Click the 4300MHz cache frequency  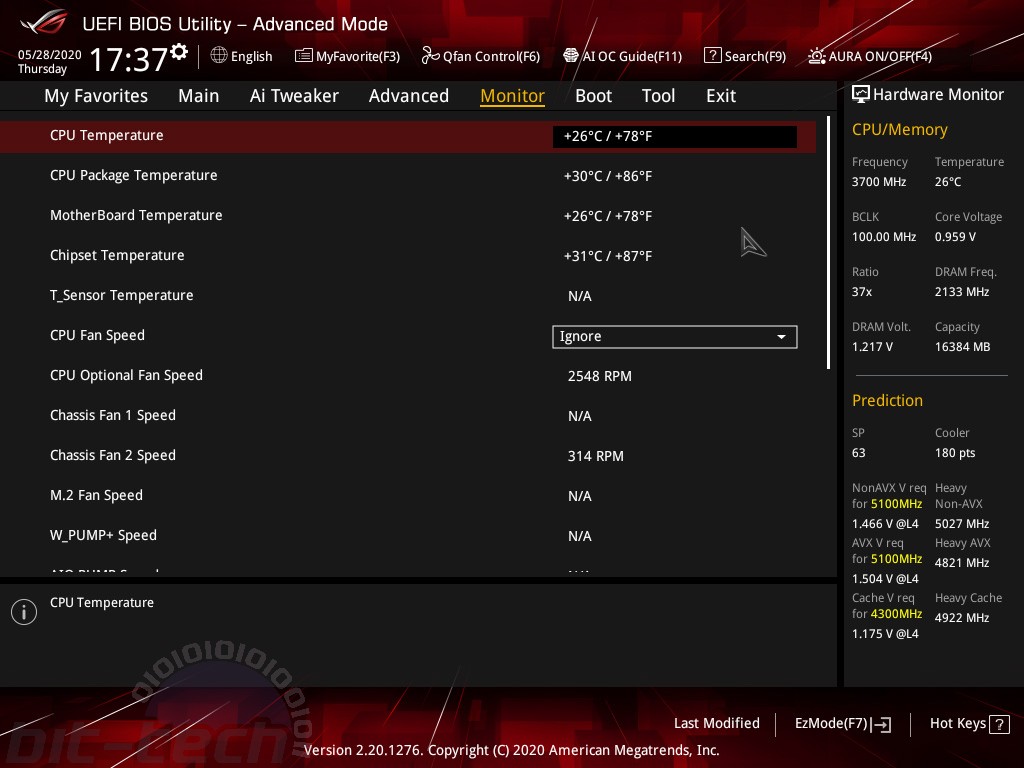[896, 614]
